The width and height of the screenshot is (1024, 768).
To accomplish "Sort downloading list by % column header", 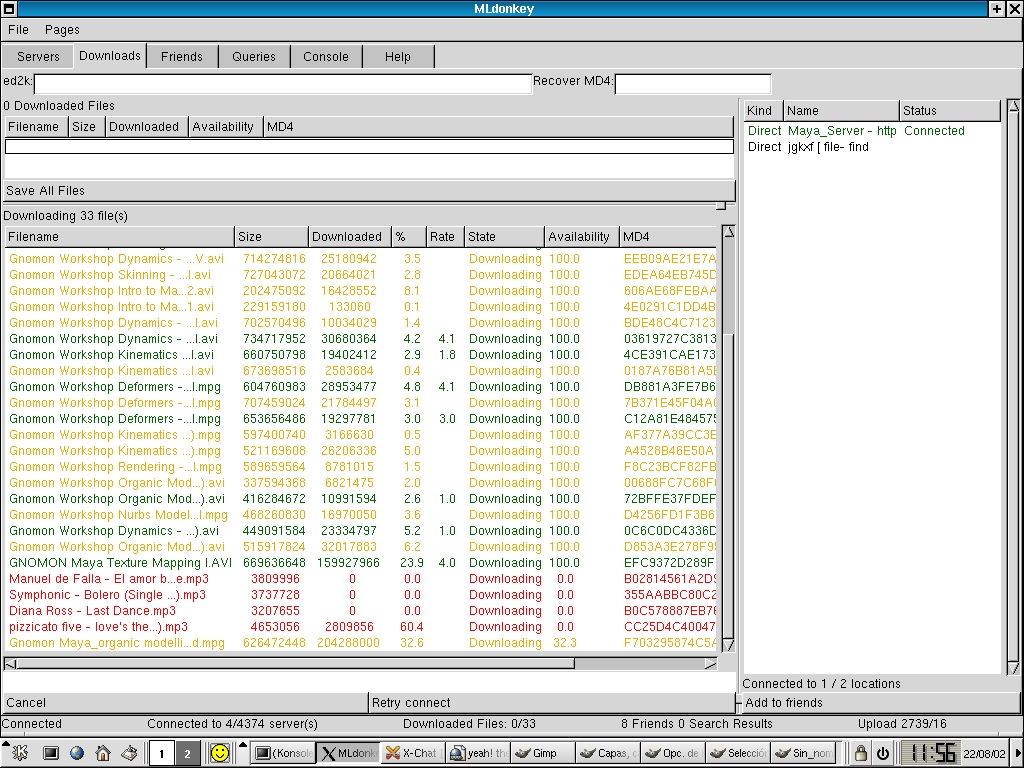I will pyautogui.click(x=408, y=236).
